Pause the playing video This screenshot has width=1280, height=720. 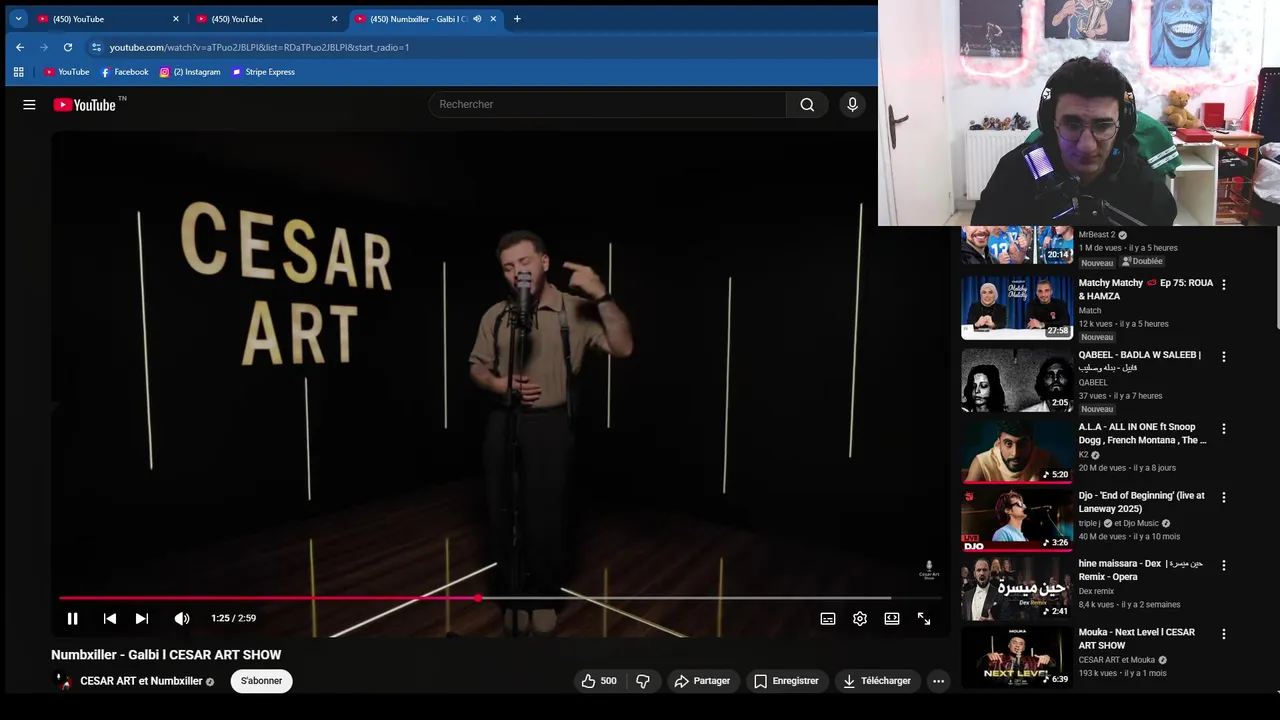pyautogui.click(x=72, y=619)
